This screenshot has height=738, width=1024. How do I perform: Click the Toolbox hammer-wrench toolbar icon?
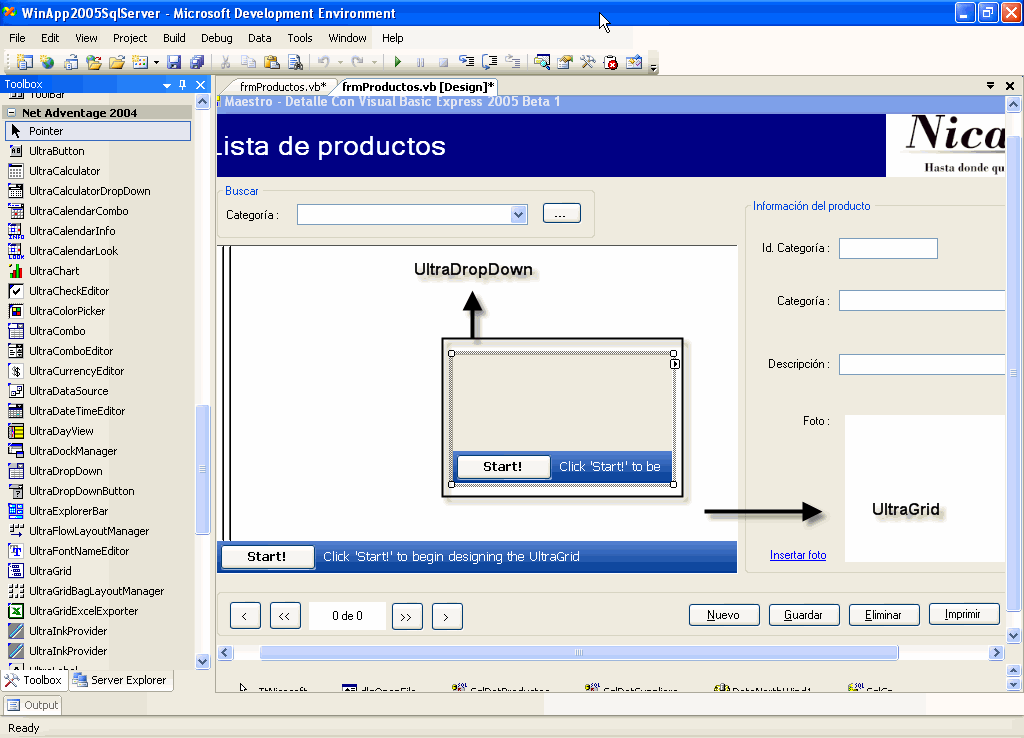pyautogui.click(x=588, y=62)
